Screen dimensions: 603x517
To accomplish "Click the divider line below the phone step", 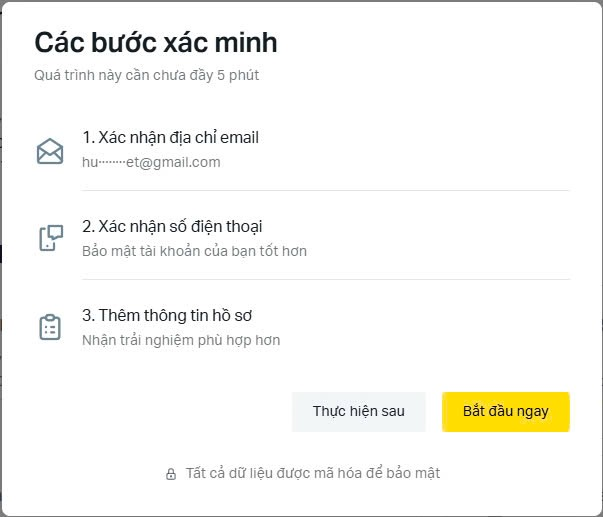I will [325, 279].
